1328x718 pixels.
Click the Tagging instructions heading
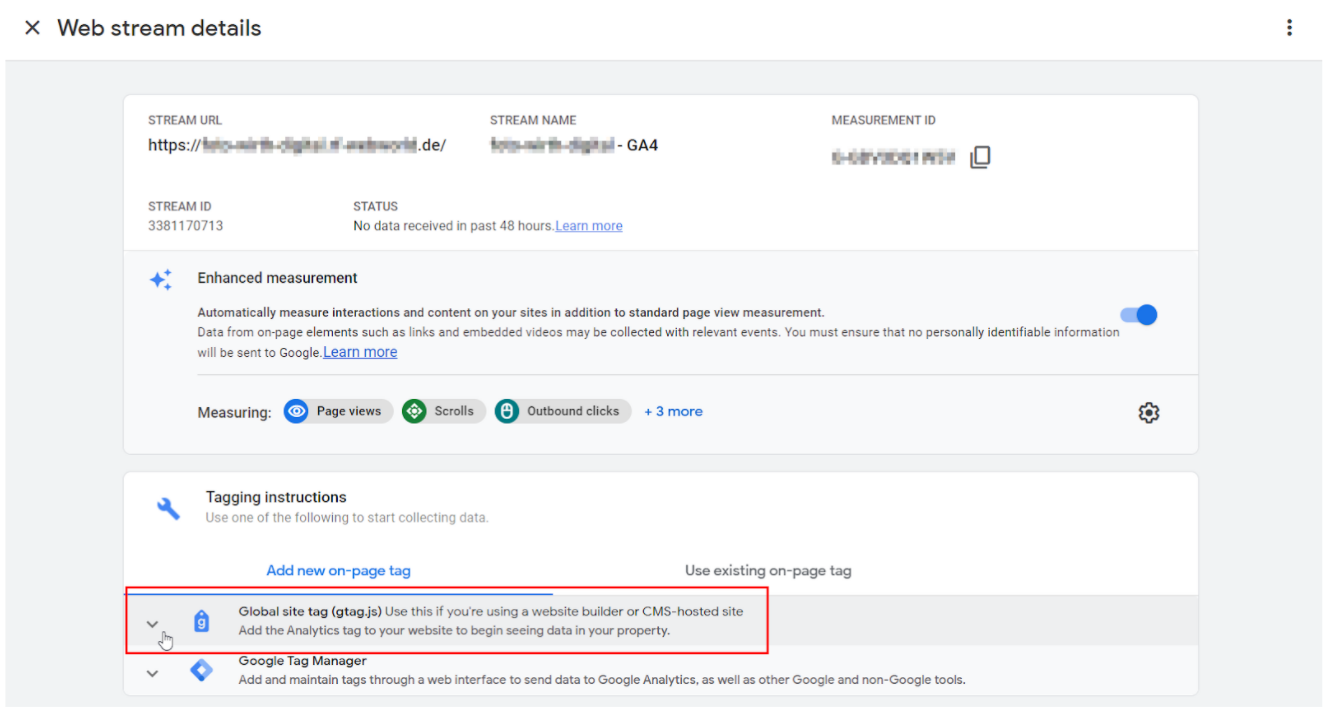[x=276, y=497]
